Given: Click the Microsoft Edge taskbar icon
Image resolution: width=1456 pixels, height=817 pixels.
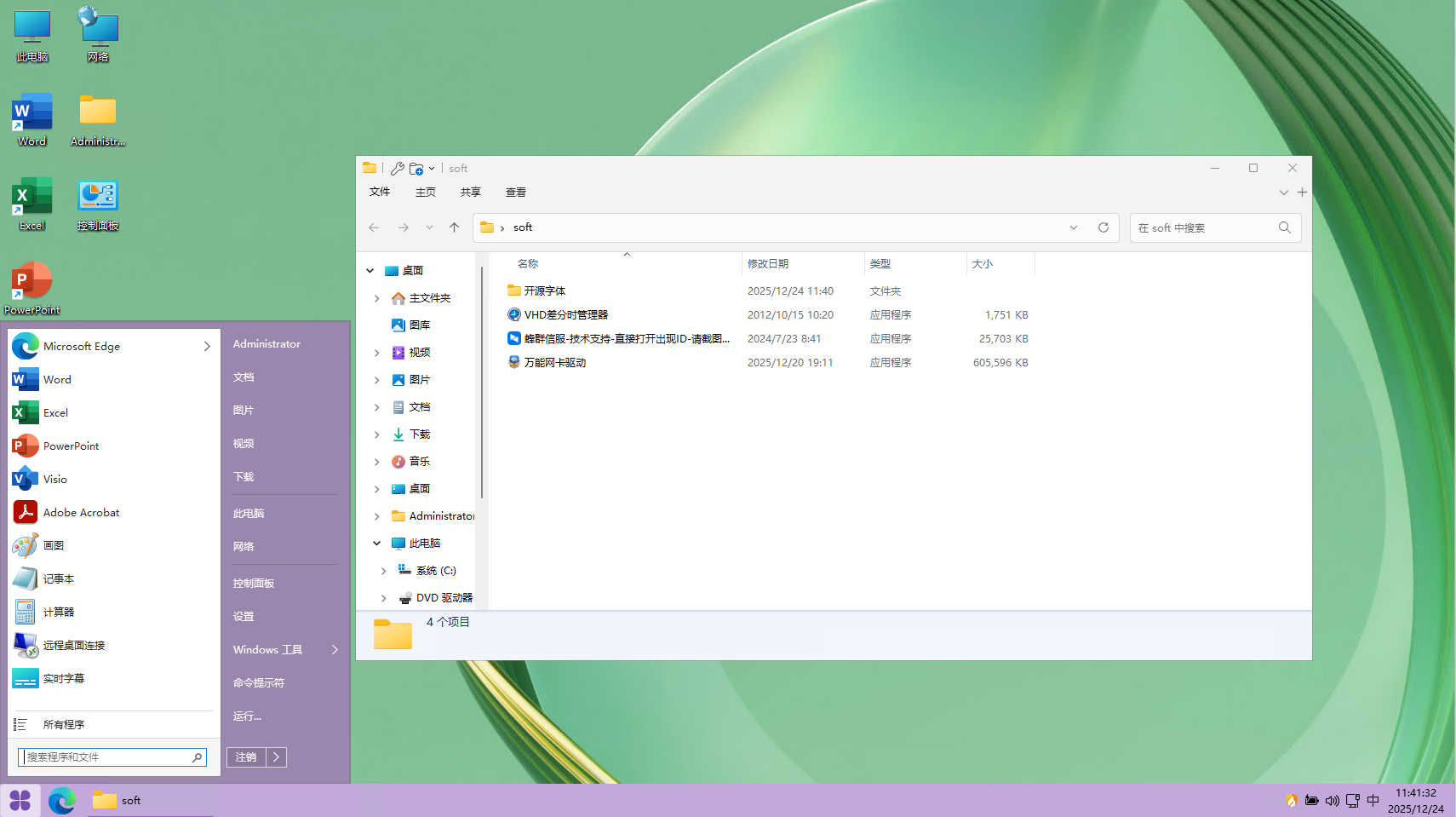Looking at the screenshot, I should coord(62,801).
